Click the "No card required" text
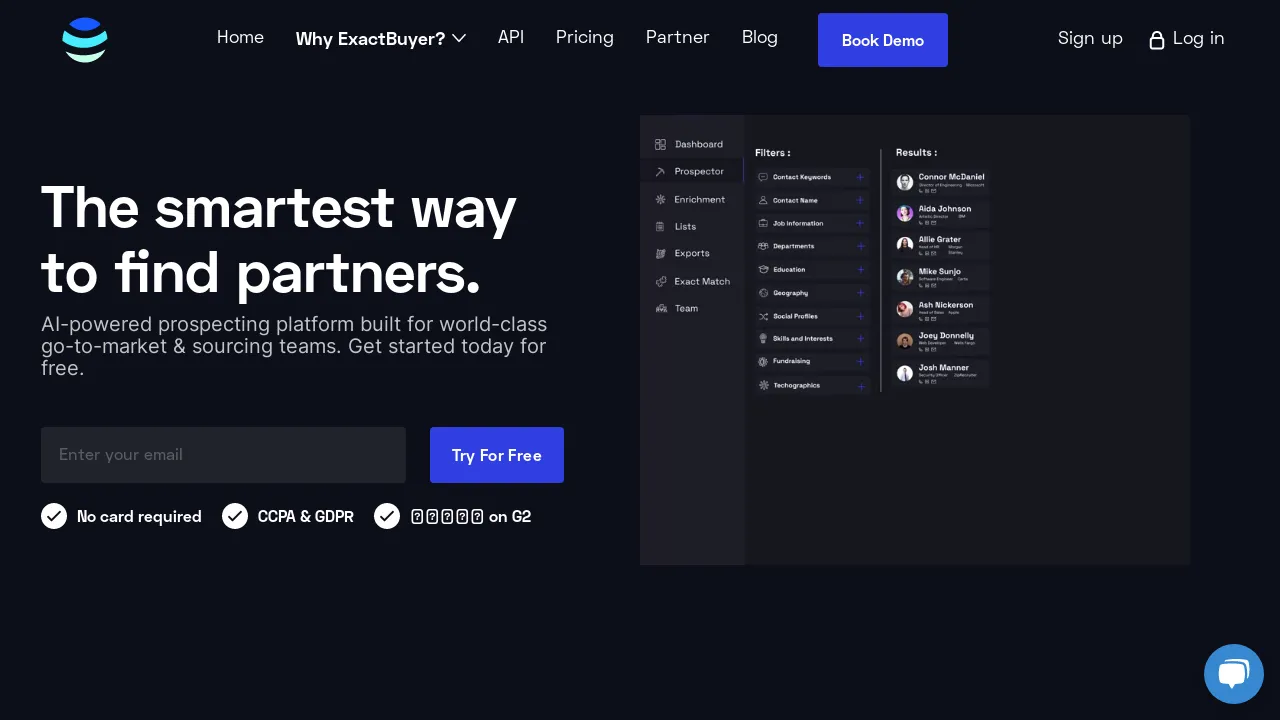The height and width of the screenshot is (720, 1280). point(139,517)
